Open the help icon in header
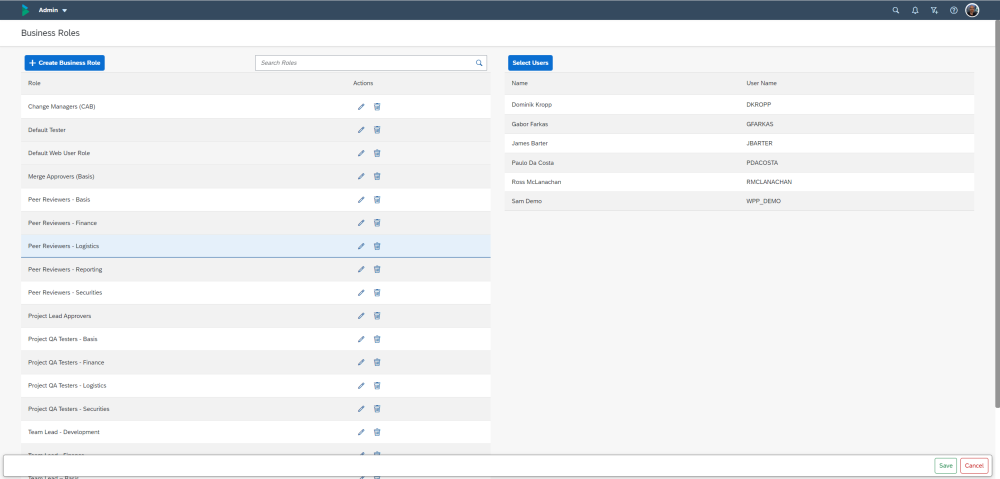The width and height of the screenshot is (1000, 479). click(x=953, y=10)
